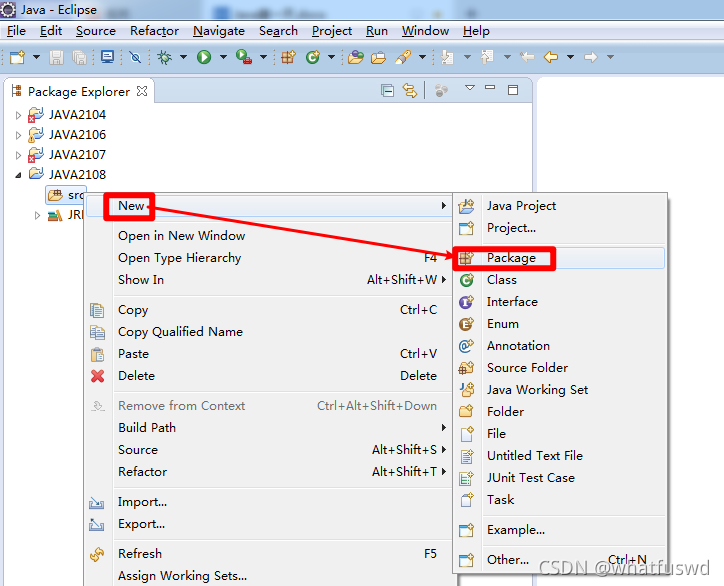Click Collapse All in Package Explorer
724x586 pixels.
pyautogui.click(x=387, y=91)
